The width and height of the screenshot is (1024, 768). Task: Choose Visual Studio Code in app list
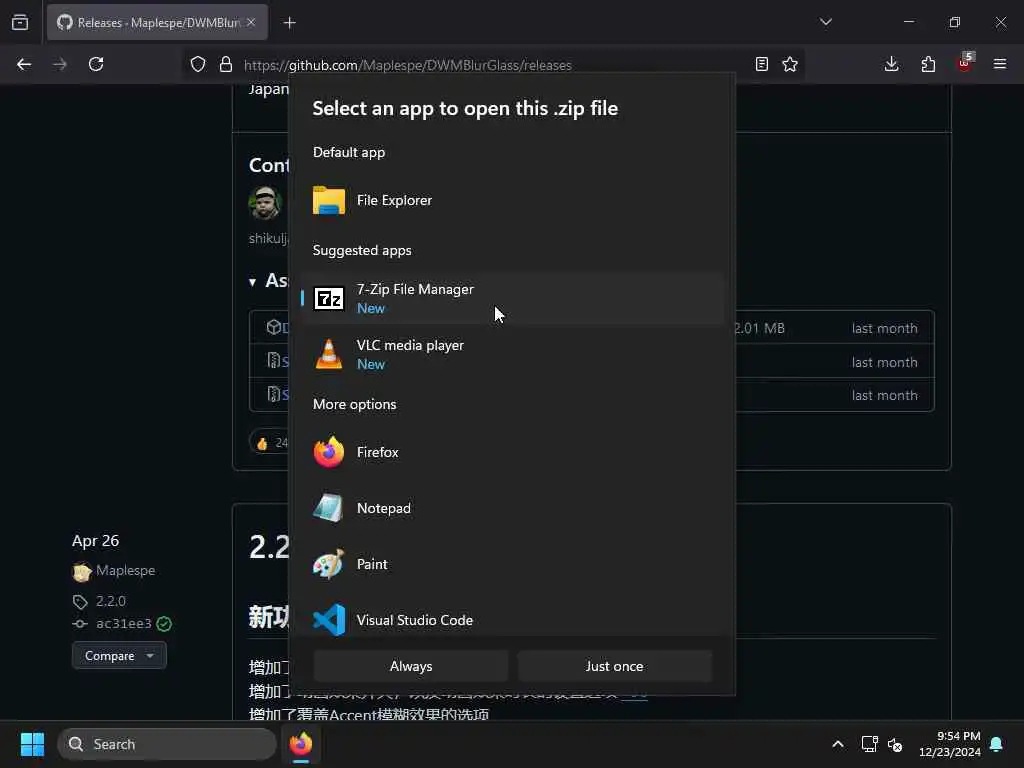coord(512,620)
